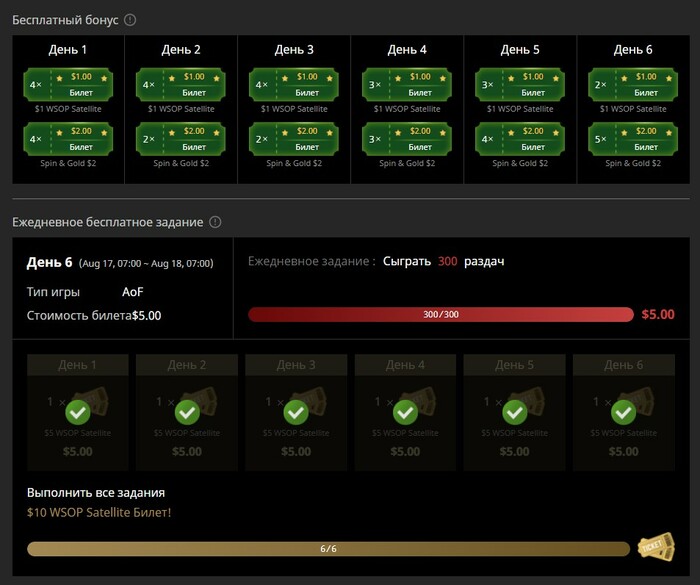Click the День 6 header in bonus row
The width and height of the screenshot is (700, 585).
633,50
